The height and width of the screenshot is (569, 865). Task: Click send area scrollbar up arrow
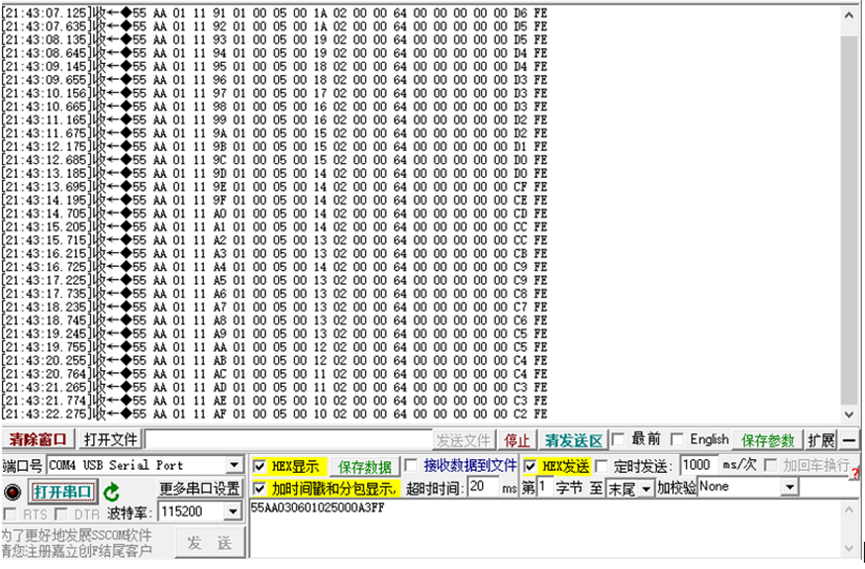pyautogui.click(x=849, y=510)
